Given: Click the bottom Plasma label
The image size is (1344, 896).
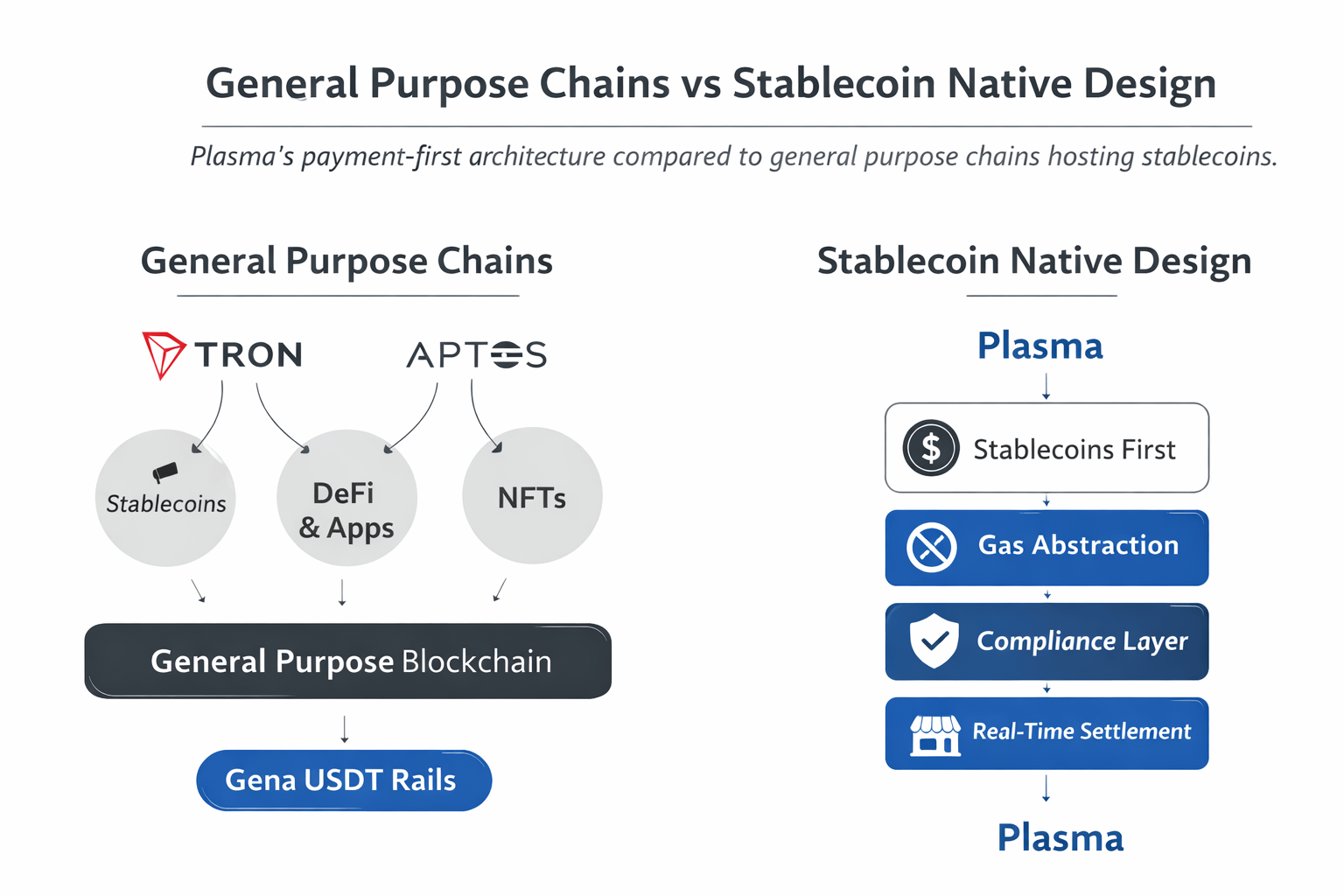Looking at the screenshot, I should (x=1060, y=837).
